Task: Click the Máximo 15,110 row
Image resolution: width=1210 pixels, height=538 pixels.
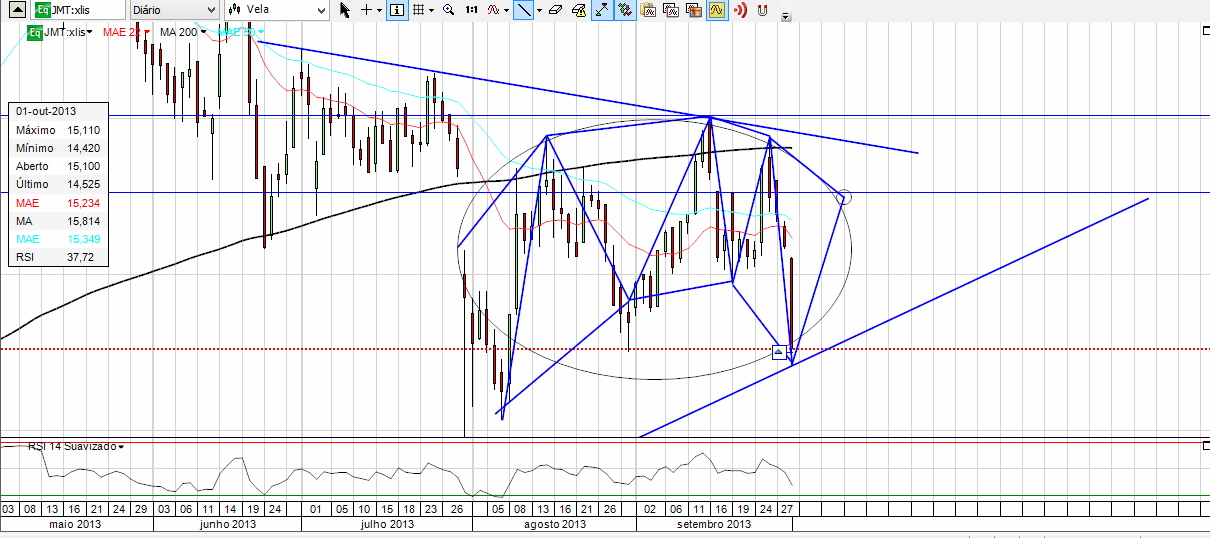Action: pos(57,130)
